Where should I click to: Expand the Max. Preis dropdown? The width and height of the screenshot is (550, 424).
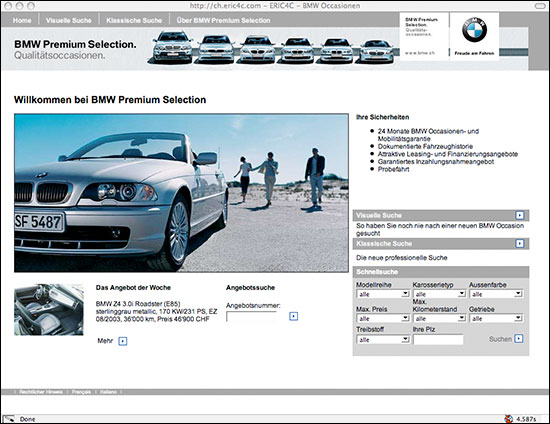click(383, 318)
